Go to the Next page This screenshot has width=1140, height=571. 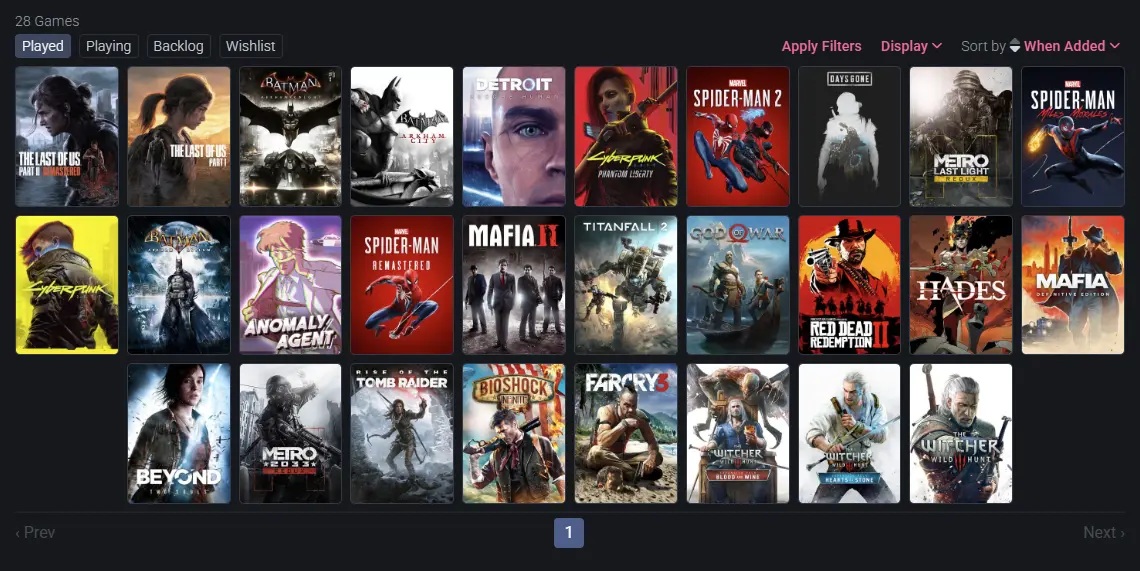point(1104,532)
